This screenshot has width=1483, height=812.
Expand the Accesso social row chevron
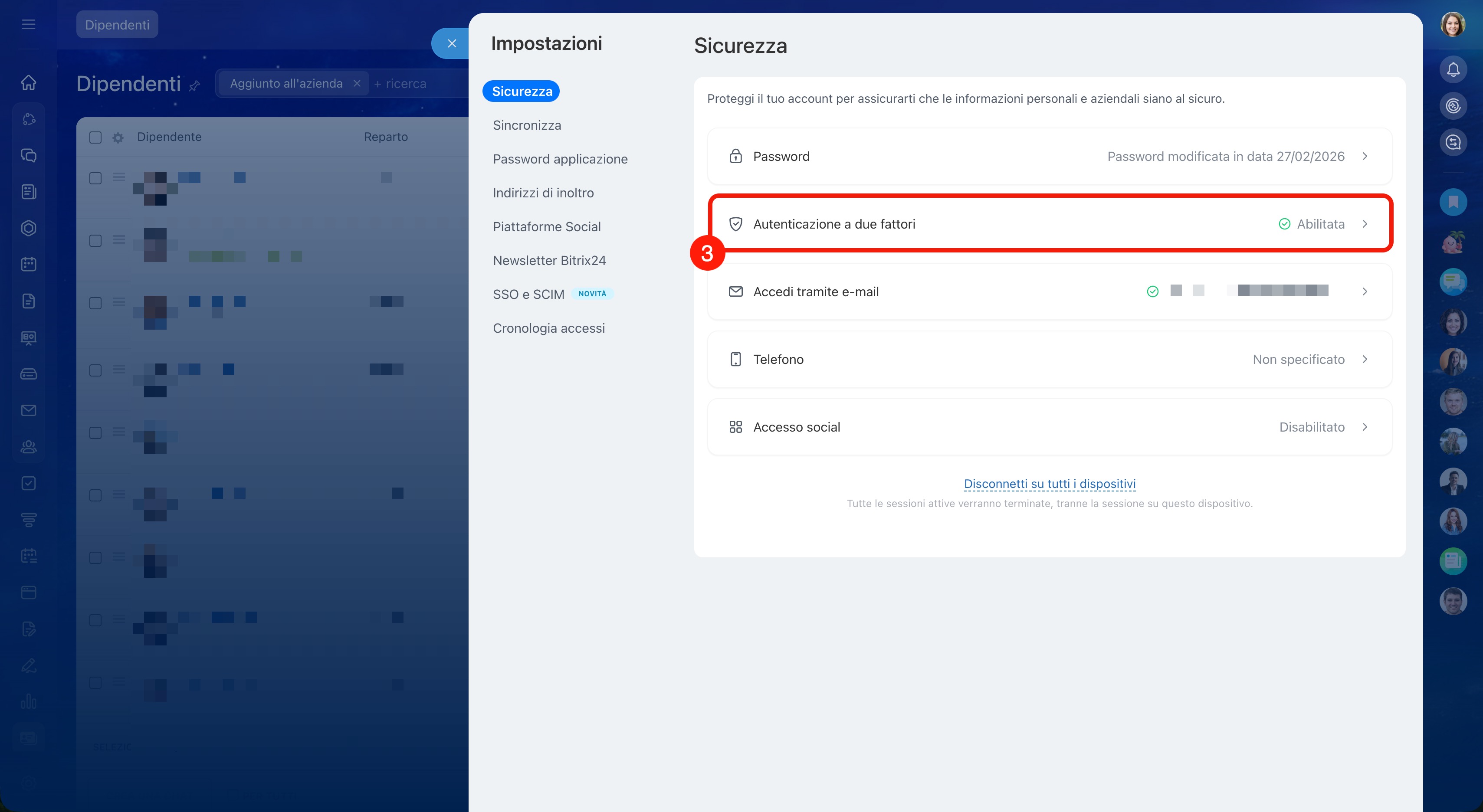tap(1365, 427)
